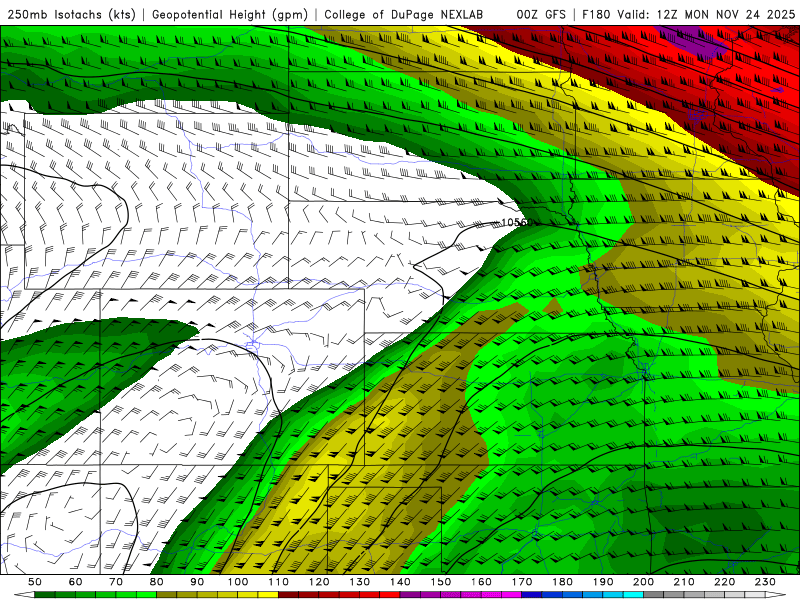Click the '210' colorbar scale label
The height and width of the screenshot is (600, 800).
[x=684, y=582]
